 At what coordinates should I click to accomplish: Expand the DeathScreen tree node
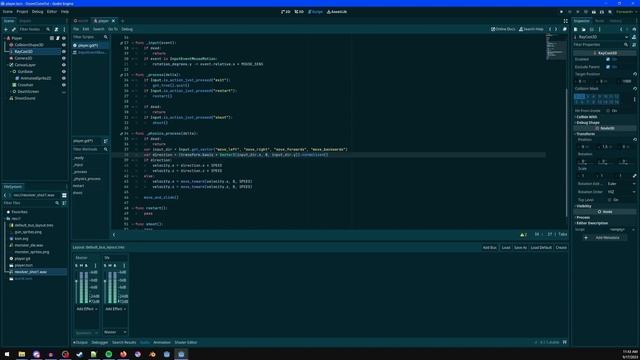coord(11,91)
